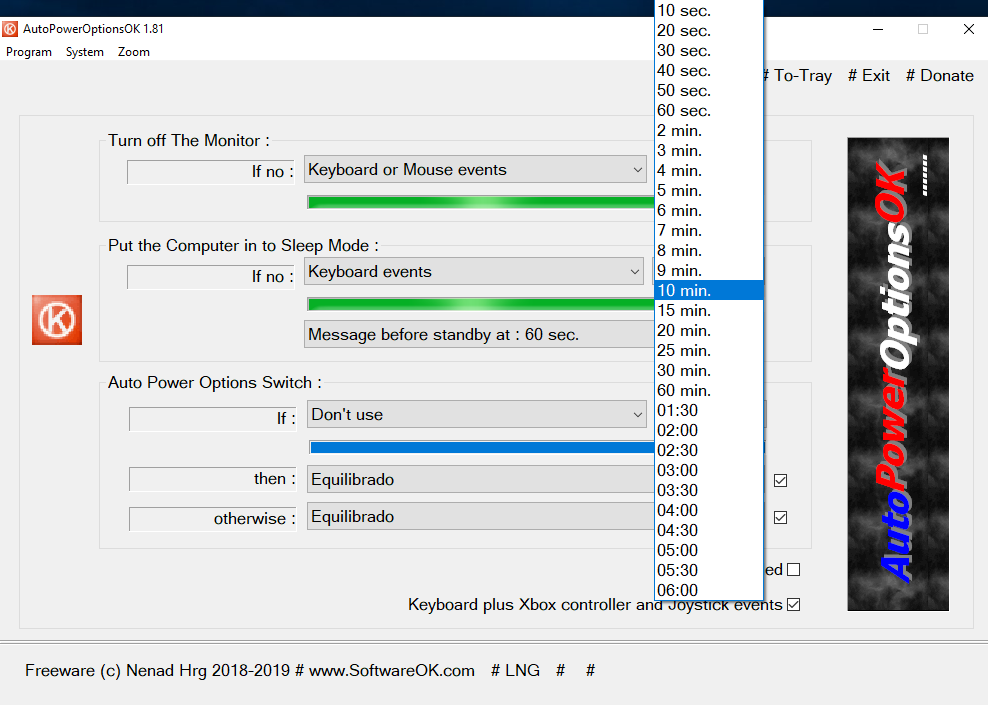988x705 pixels.
Task: Select 8 min. in the list
Action: click(709, 251)
